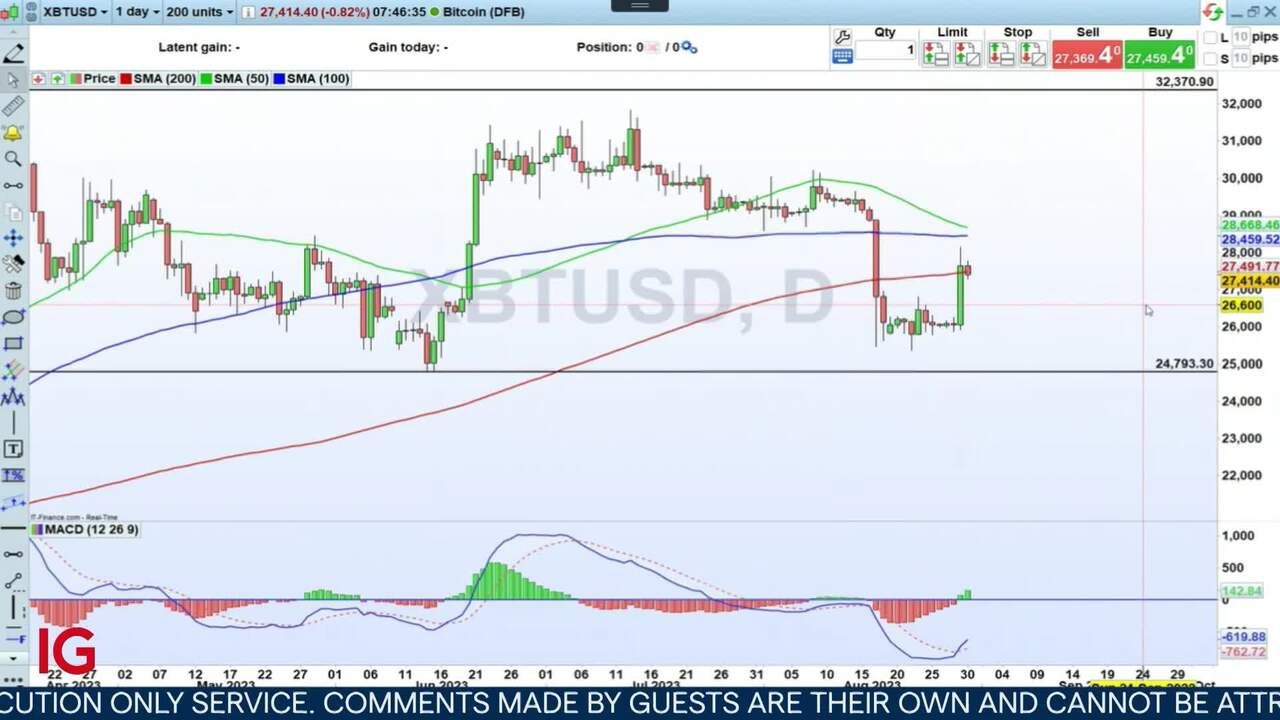
Task: Click the blue SMA (100) color swatch
Action: [x=279, y=79]
